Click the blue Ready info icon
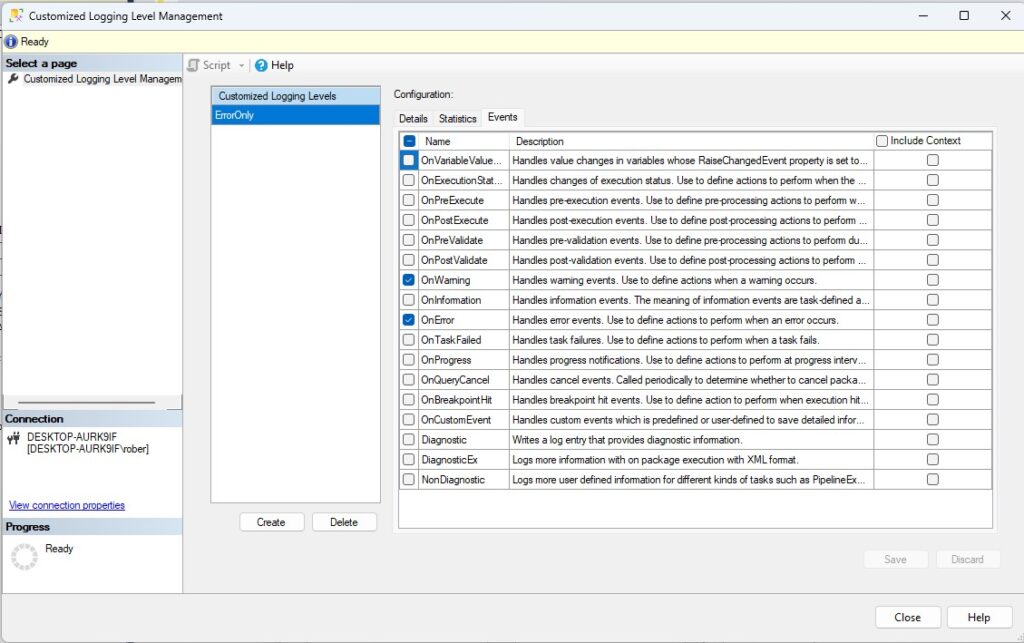 tap(10, 41)
